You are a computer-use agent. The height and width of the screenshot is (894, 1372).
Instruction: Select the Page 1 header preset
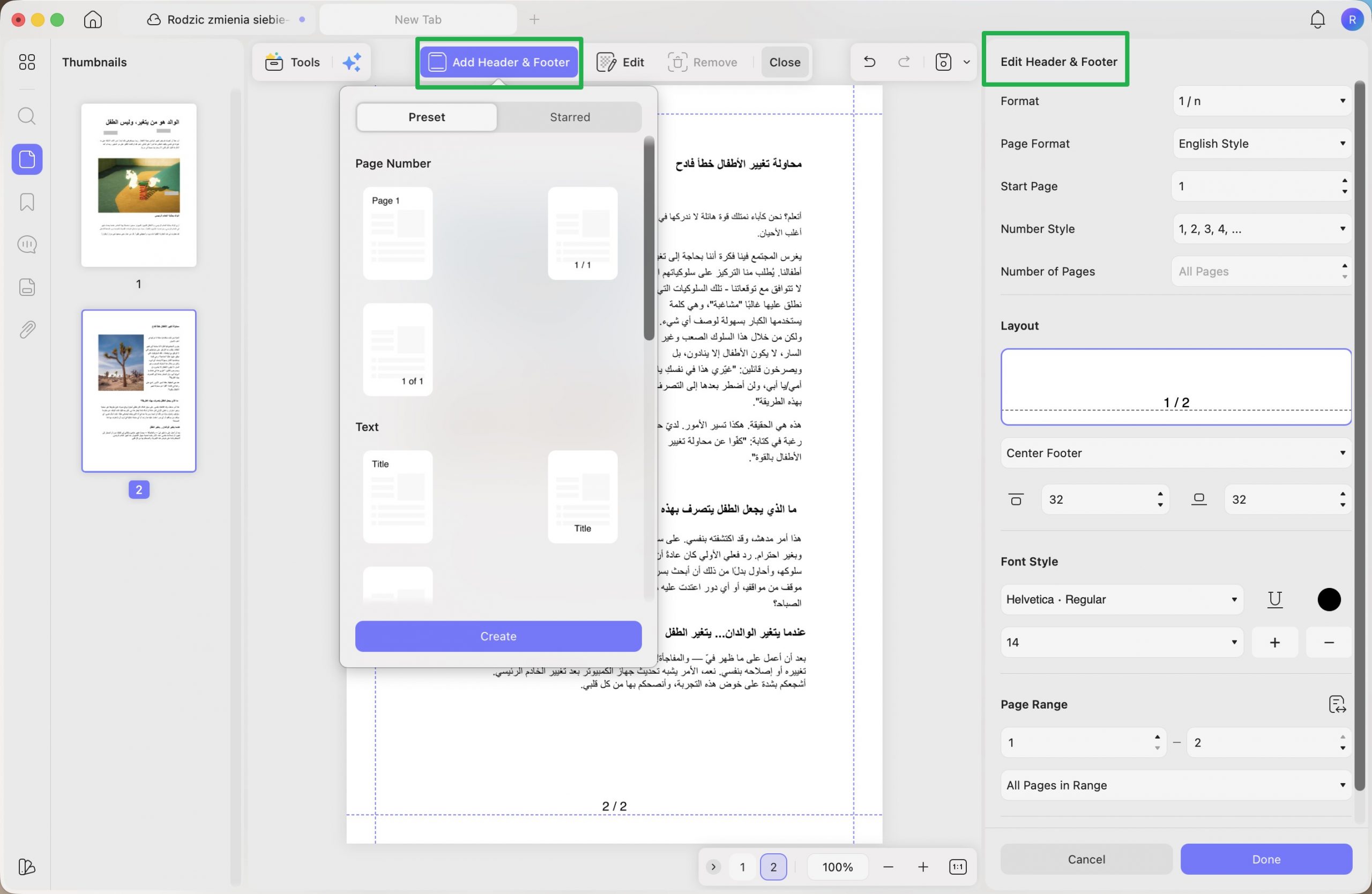(x=398, y=234)
